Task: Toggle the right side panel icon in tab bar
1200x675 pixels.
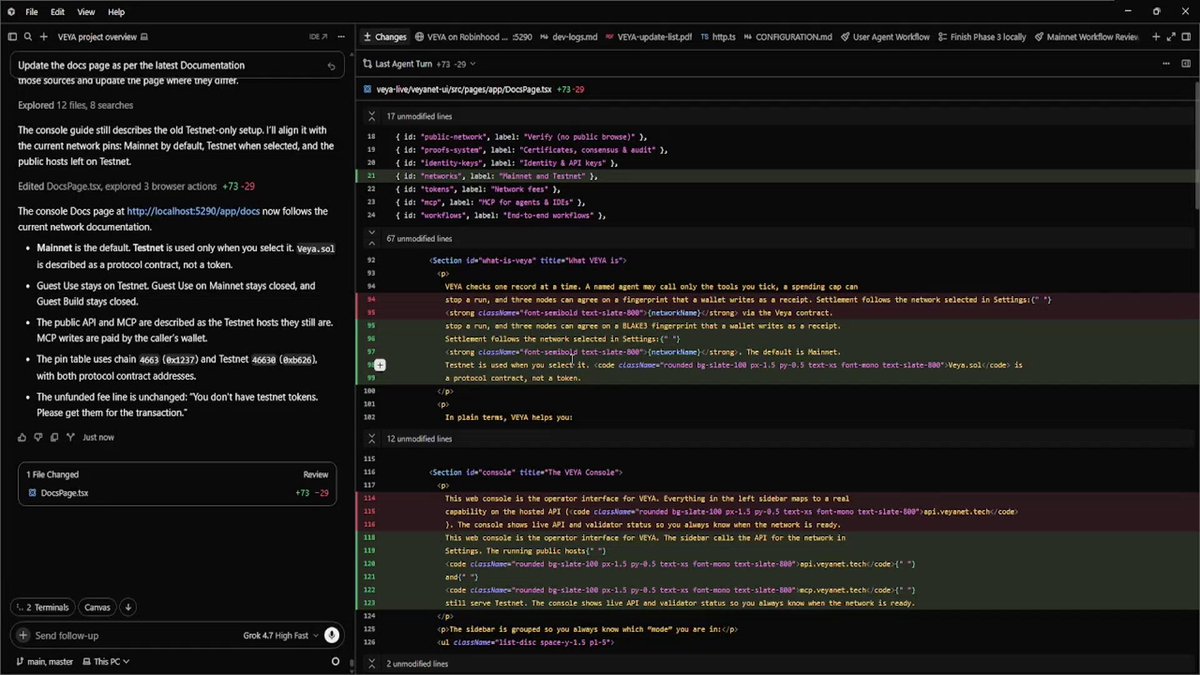Action: [x=1187, y=37]
